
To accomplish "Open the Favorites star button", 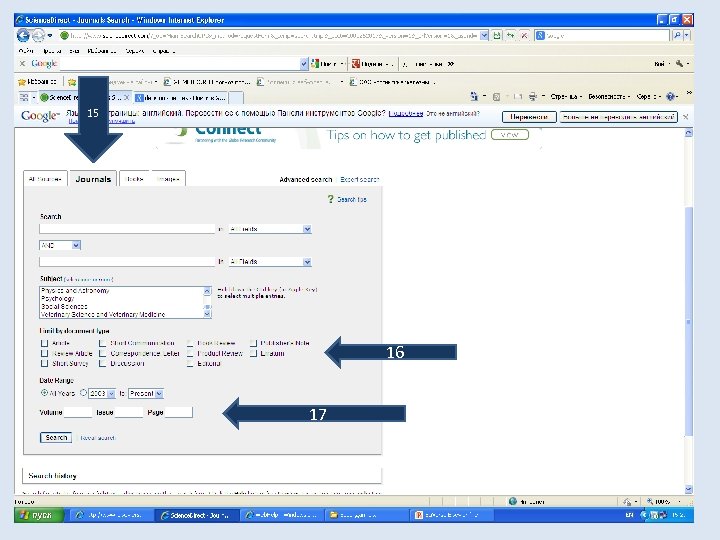I will pos(37,82).
